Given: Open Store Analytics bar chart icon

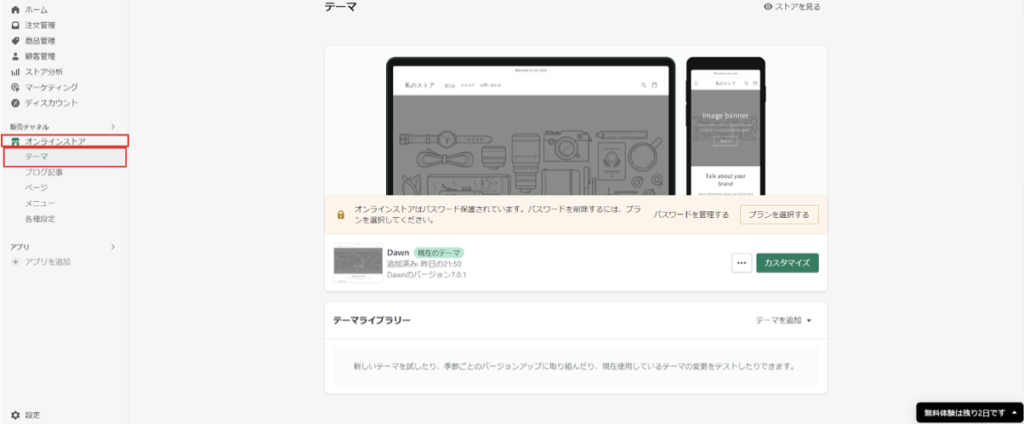Looking at the screenshot, I should (x=15, y=72).
